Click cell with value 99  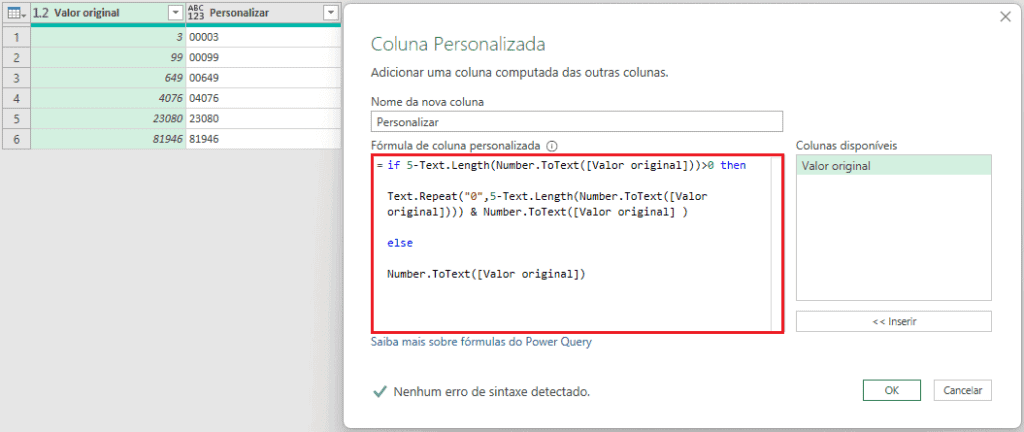[x=108, y=57]
